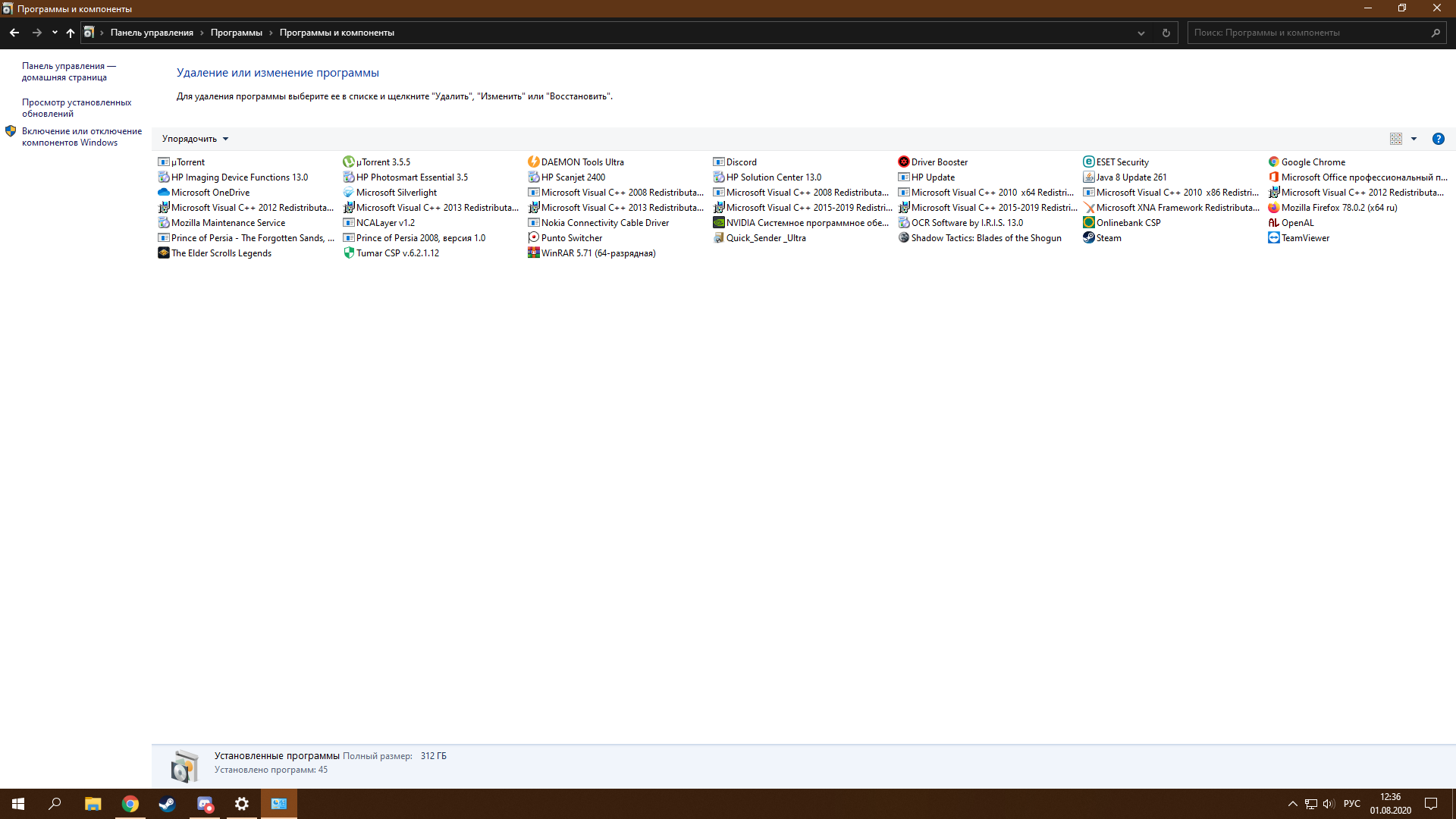Open Google Chrome application
1456x819 pixels.
pos(1314,162)
